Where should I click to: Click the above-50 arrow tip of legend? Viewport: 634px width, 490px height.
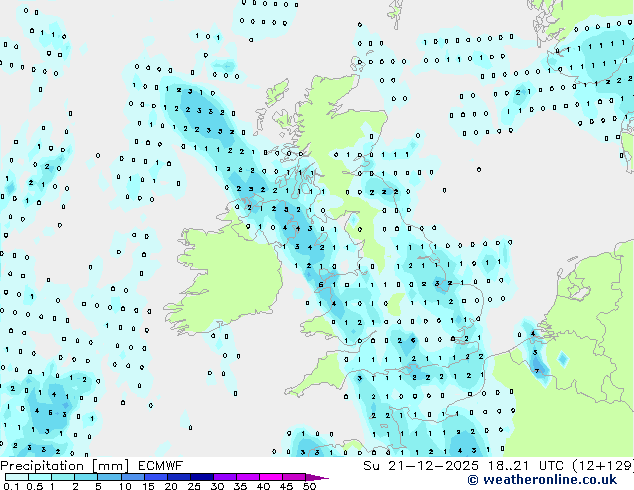[317, 478]
